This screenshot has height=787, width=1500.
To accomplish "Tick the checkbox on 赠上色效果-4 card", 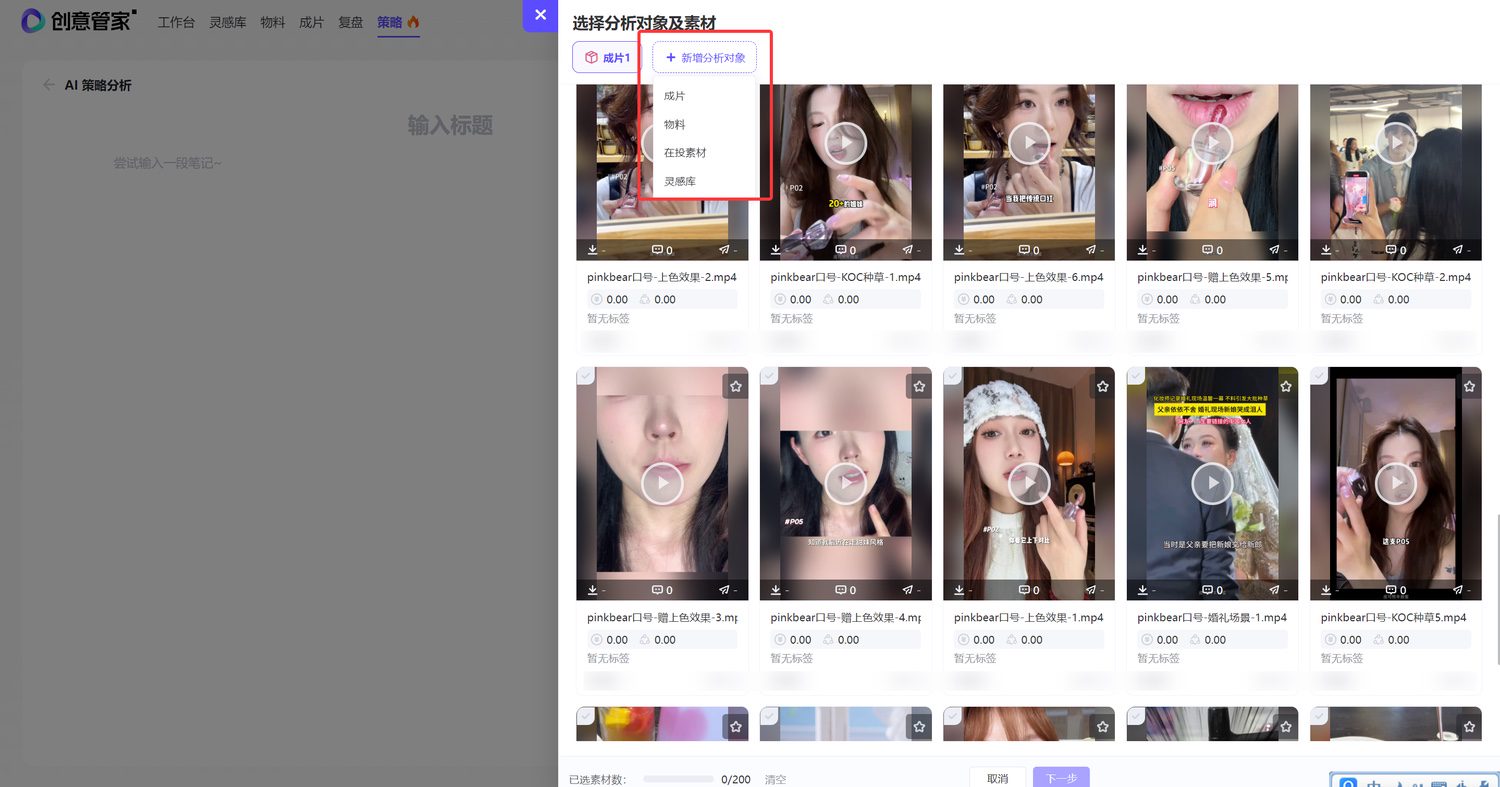I will 768,376.
